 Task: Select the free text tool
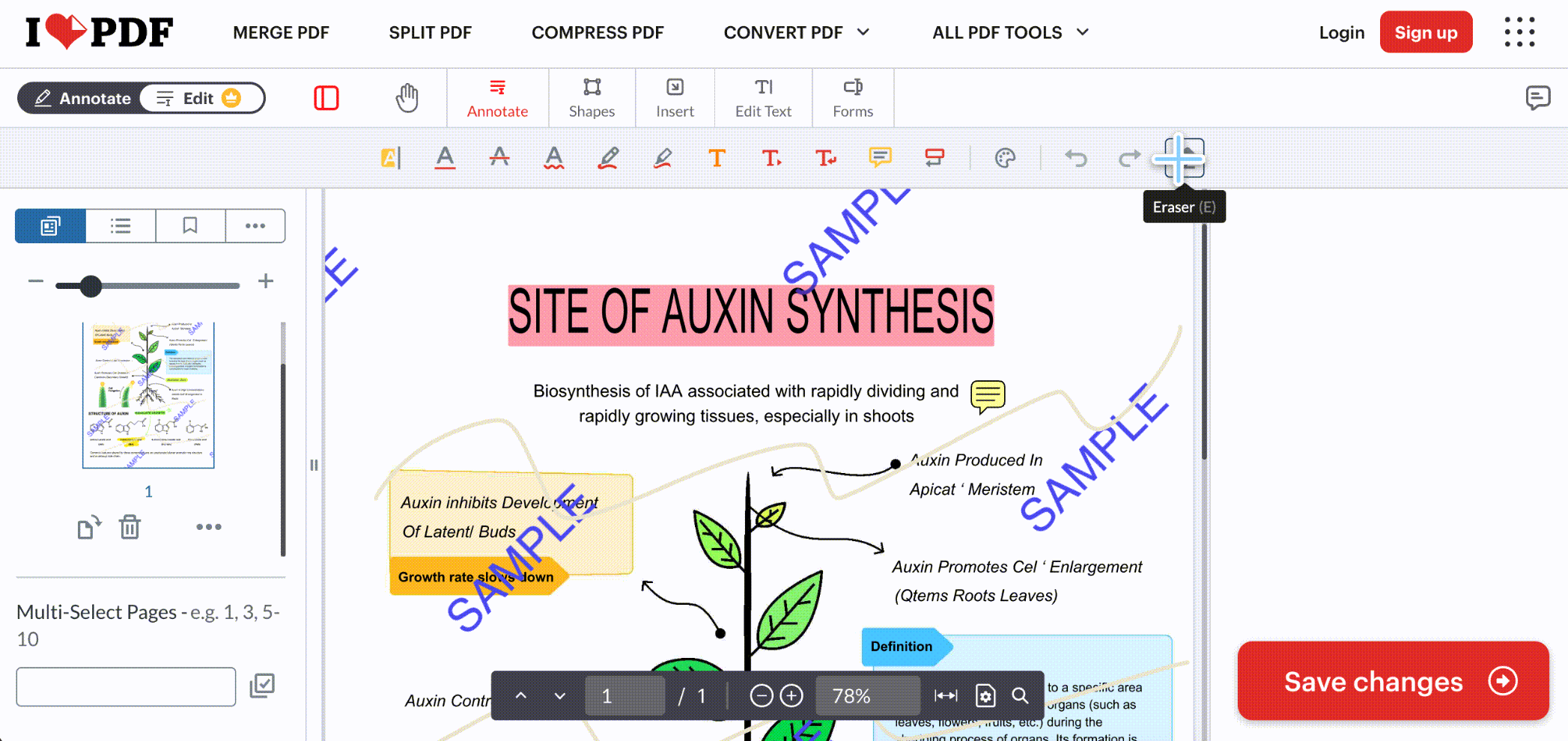pyautogui.click(x=717, y=158)
